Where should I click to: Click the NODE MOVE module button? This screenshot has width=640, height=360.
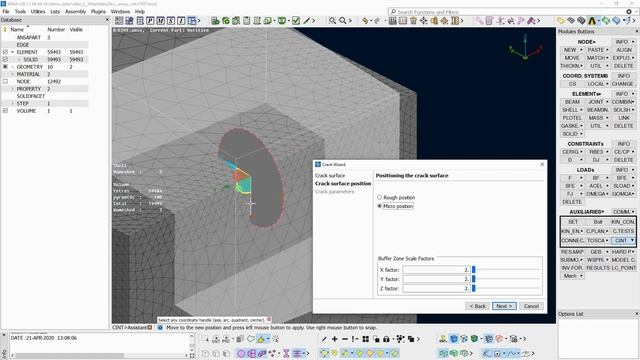pyautogui.click(x=572, y=58)
